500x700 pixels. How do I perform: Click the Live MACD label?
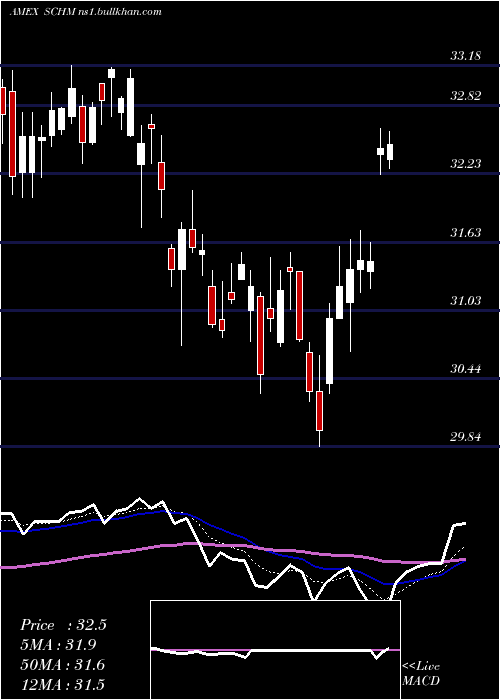421,674
